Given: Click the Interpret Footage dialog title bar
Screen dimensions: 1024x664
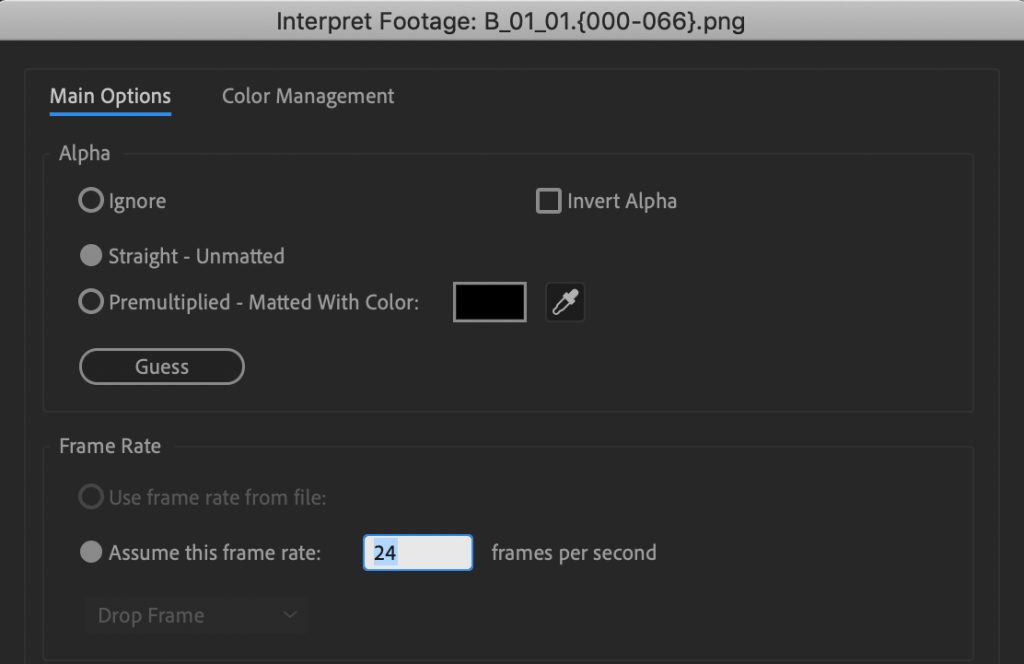Looking at the screenshot, I should (511, 20).
